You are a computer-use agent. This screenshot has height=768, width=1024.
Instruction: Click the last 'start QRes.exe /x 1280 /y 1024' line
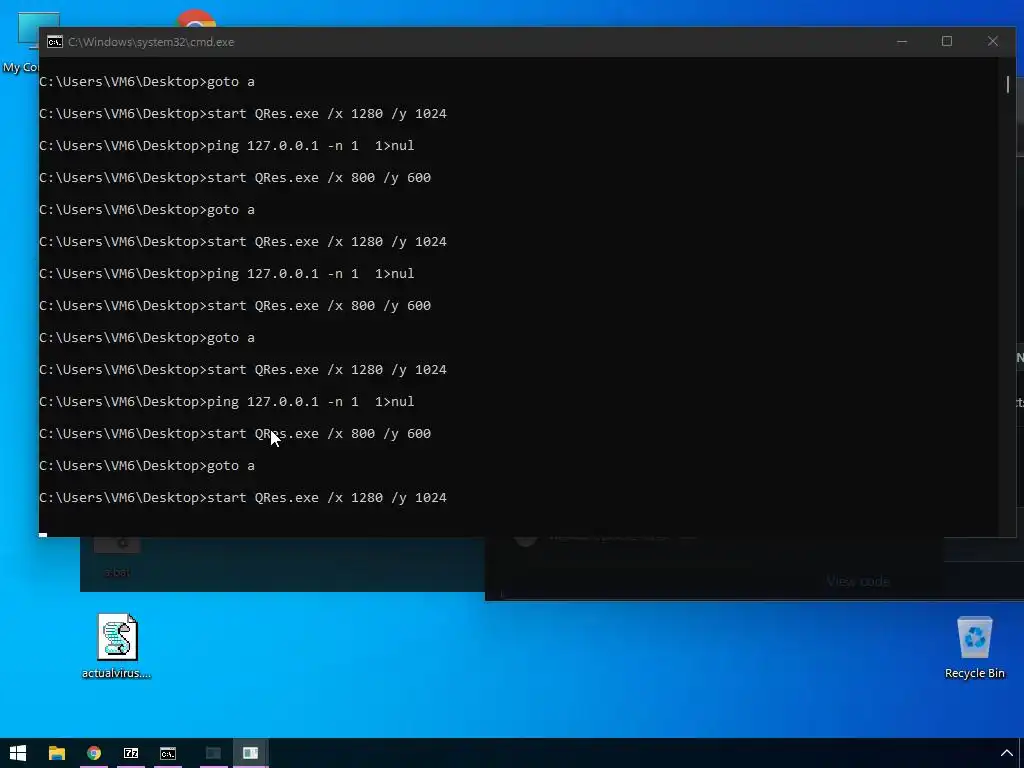[243, 498]
